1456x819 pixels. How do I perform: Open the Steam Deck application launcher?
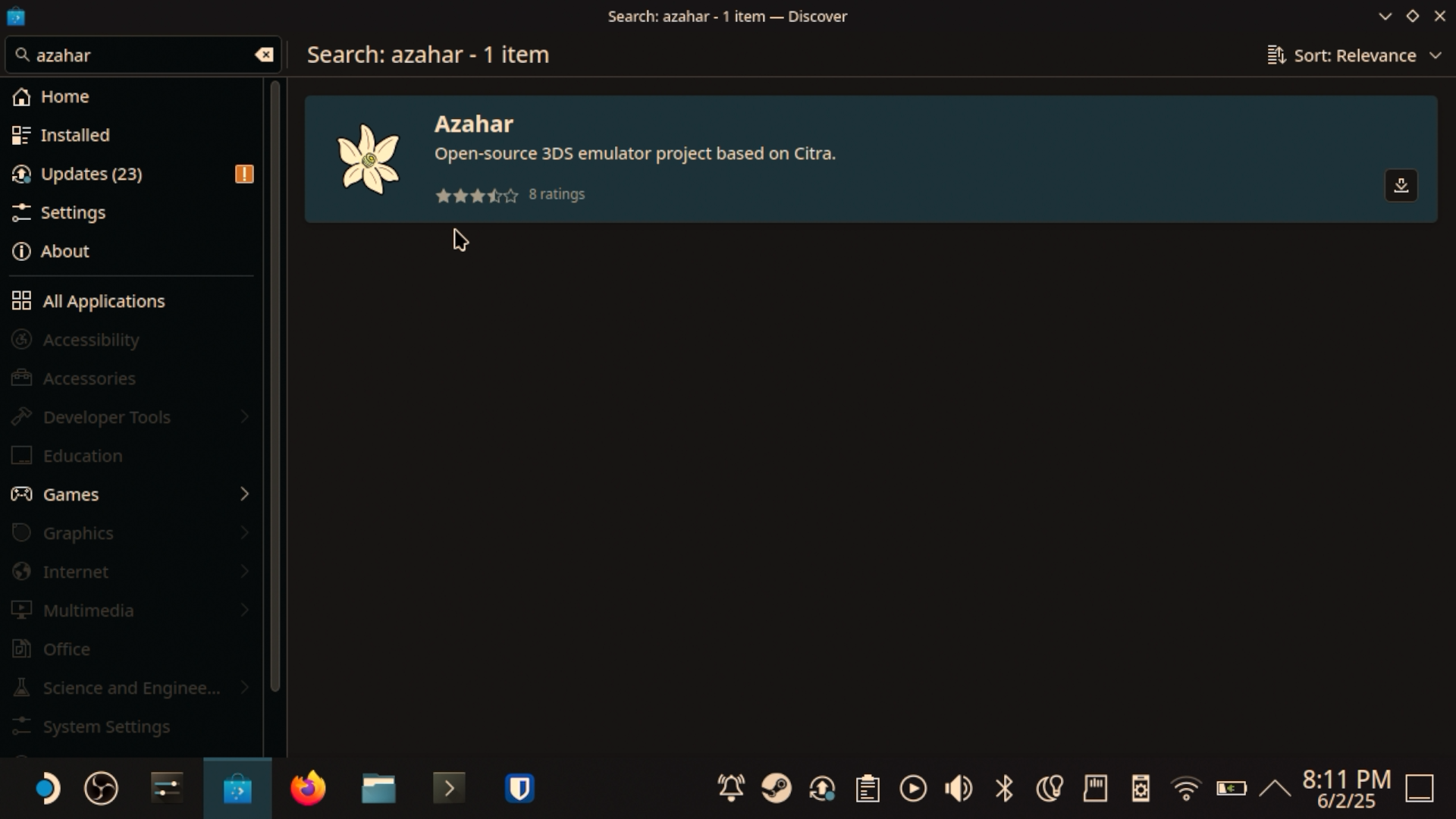(x=47, y=789)
